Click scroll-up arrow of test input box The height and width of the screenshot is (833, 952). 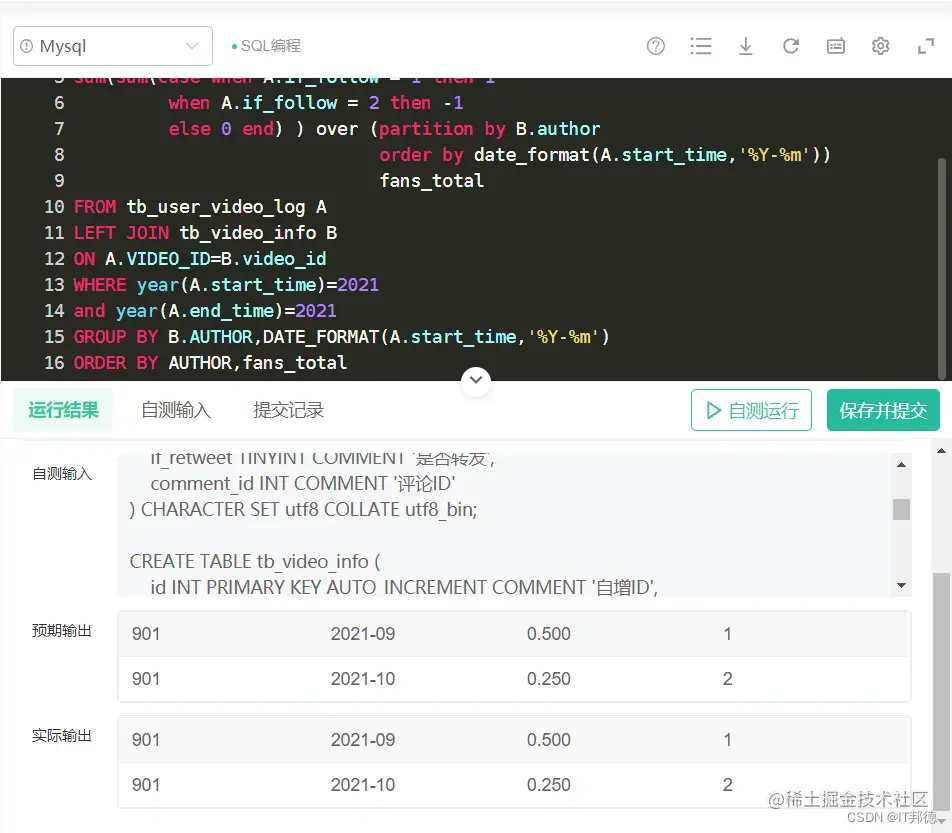(x=902, y=464)
